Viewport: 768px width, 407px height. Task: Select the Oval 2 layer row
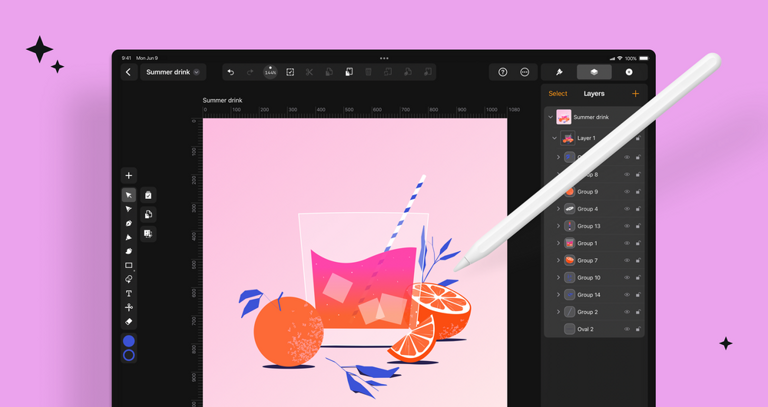coord(594,329)
